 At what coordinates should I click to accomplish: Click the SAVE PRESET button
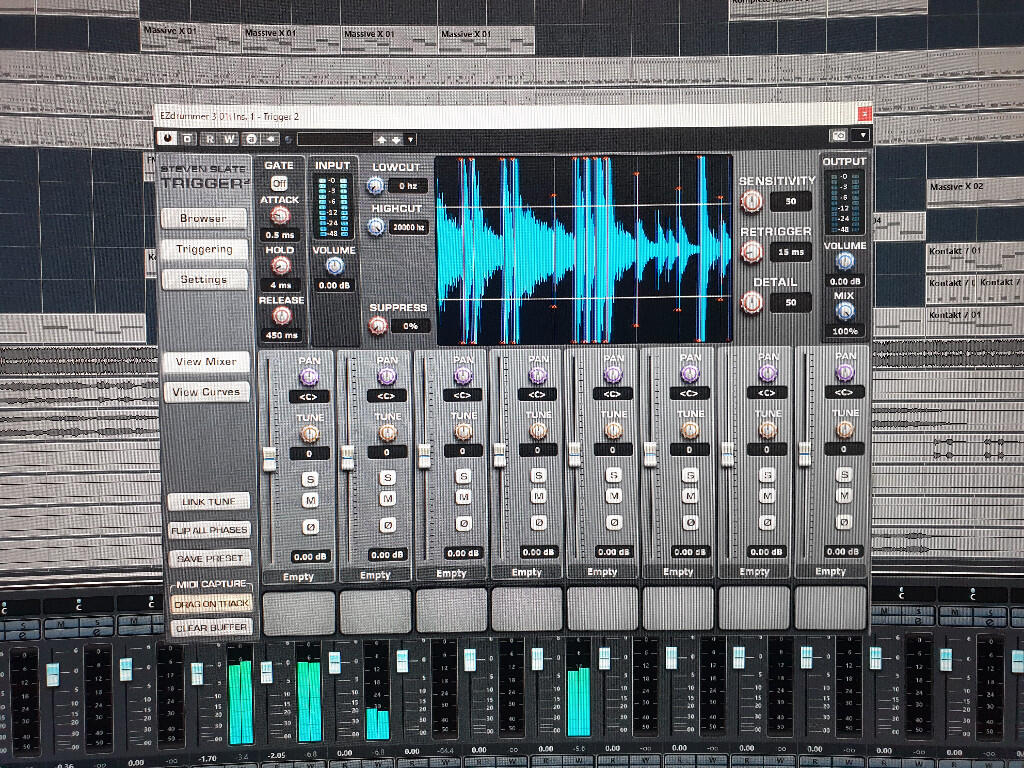(210, 558)
